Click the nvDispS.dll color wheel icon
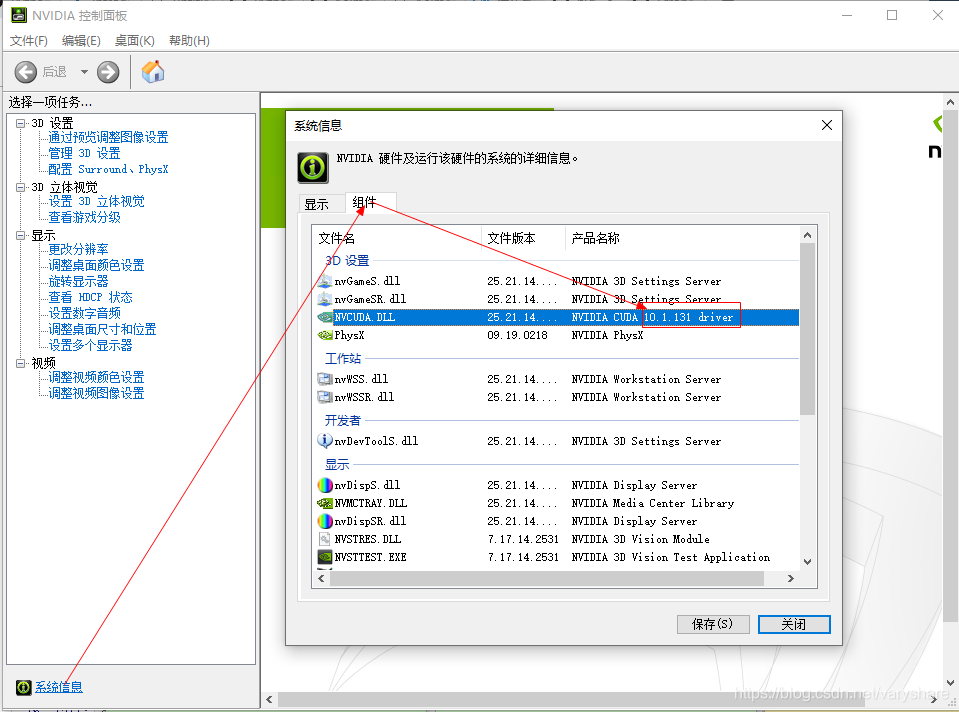 click(x=325, y=485)
